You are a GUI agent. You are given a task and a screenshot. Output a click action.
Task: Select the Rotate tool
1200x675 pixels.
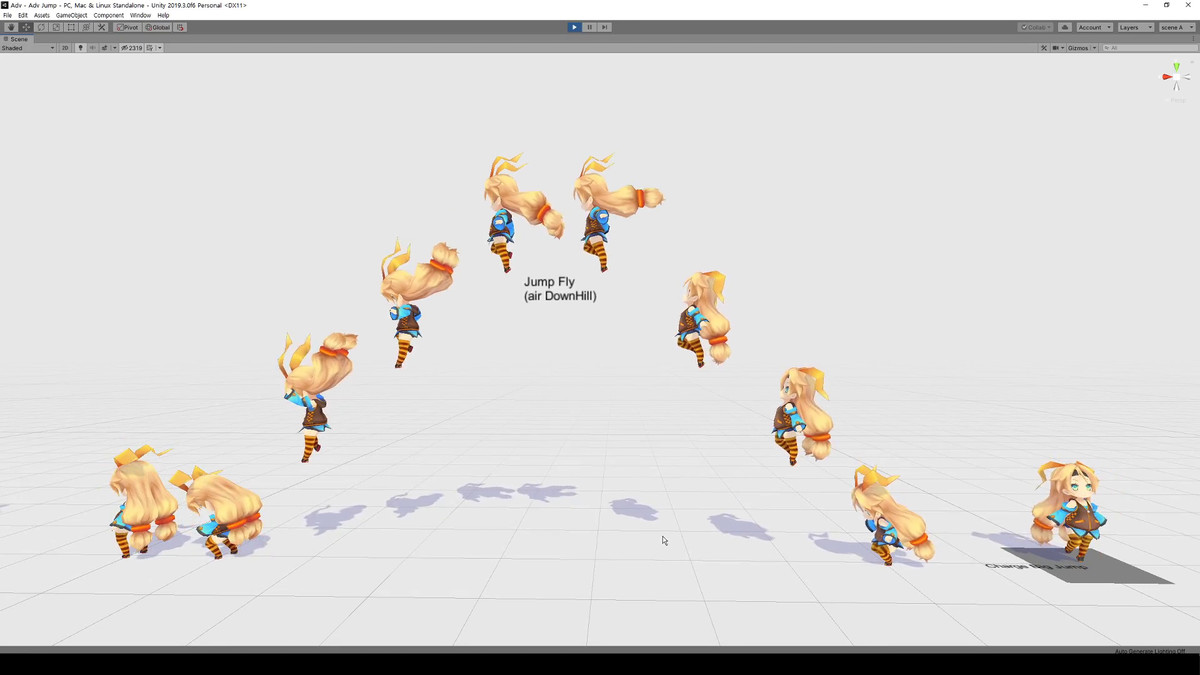(40, 27)
